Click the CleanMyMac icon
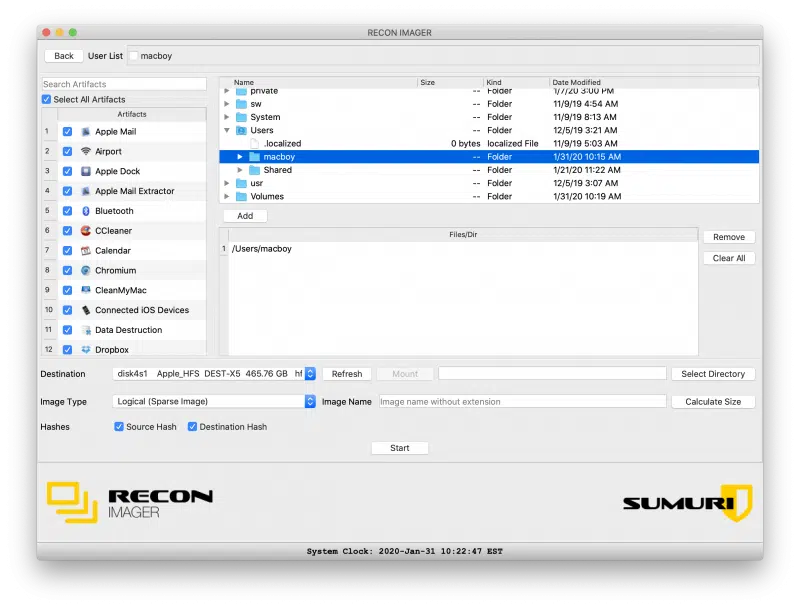The width and height of the screenshot is (800, 609). point(86,290)
